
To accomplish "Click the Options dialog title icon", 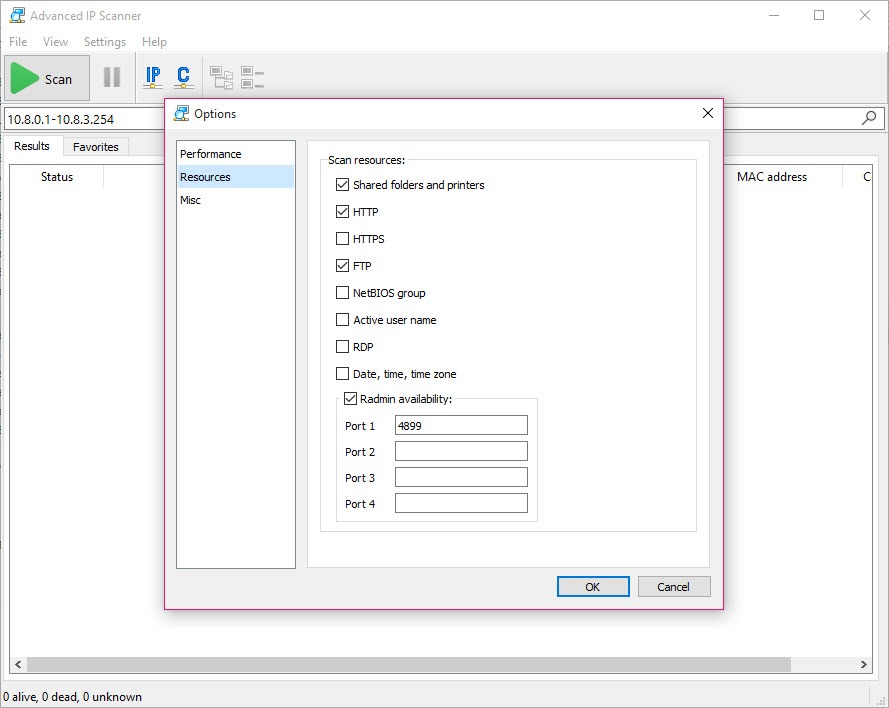I will [181, 113].
